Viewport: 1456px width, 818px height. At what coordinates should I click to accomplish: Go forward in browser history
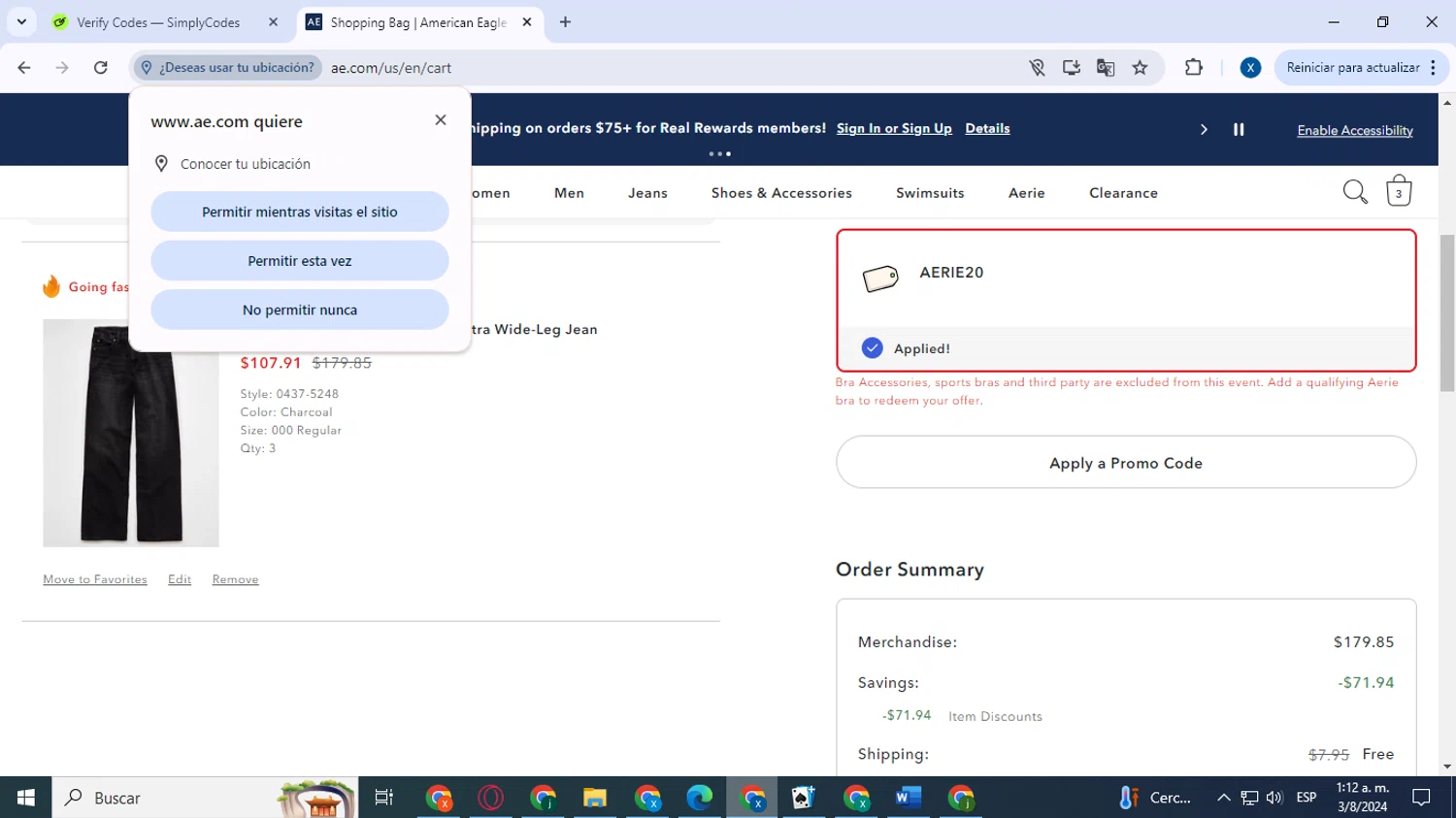62,68
